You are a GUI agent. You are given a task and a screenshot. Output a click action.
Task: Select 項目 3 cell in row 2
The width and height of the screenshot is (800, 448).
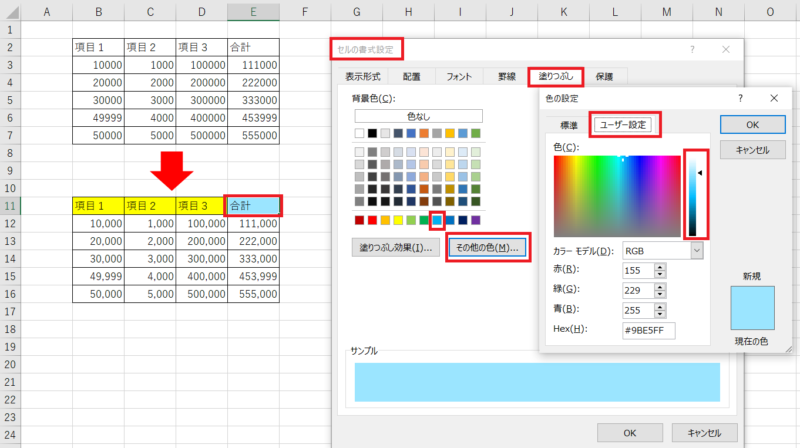click(202, 47)
